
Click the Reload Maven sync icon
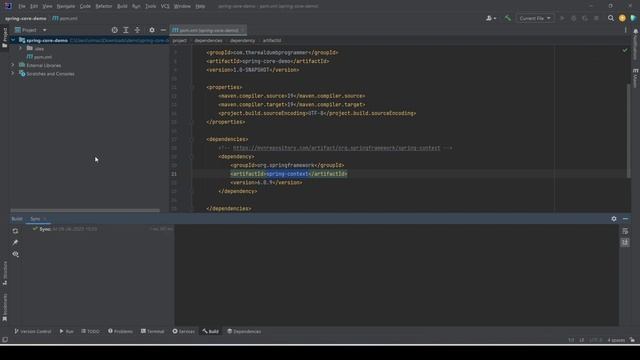pyautogui.click(x=15, y=231)
